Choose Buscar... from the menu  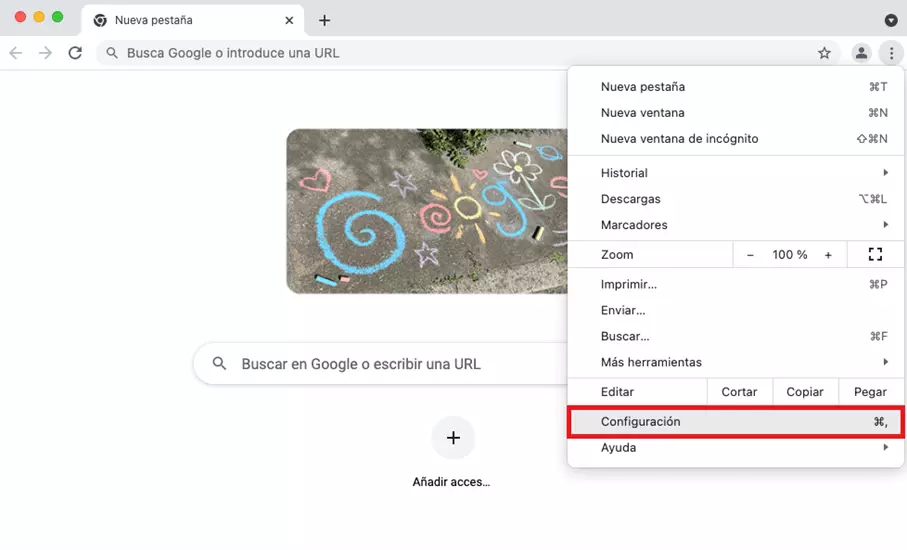click(x=735, y=336)
